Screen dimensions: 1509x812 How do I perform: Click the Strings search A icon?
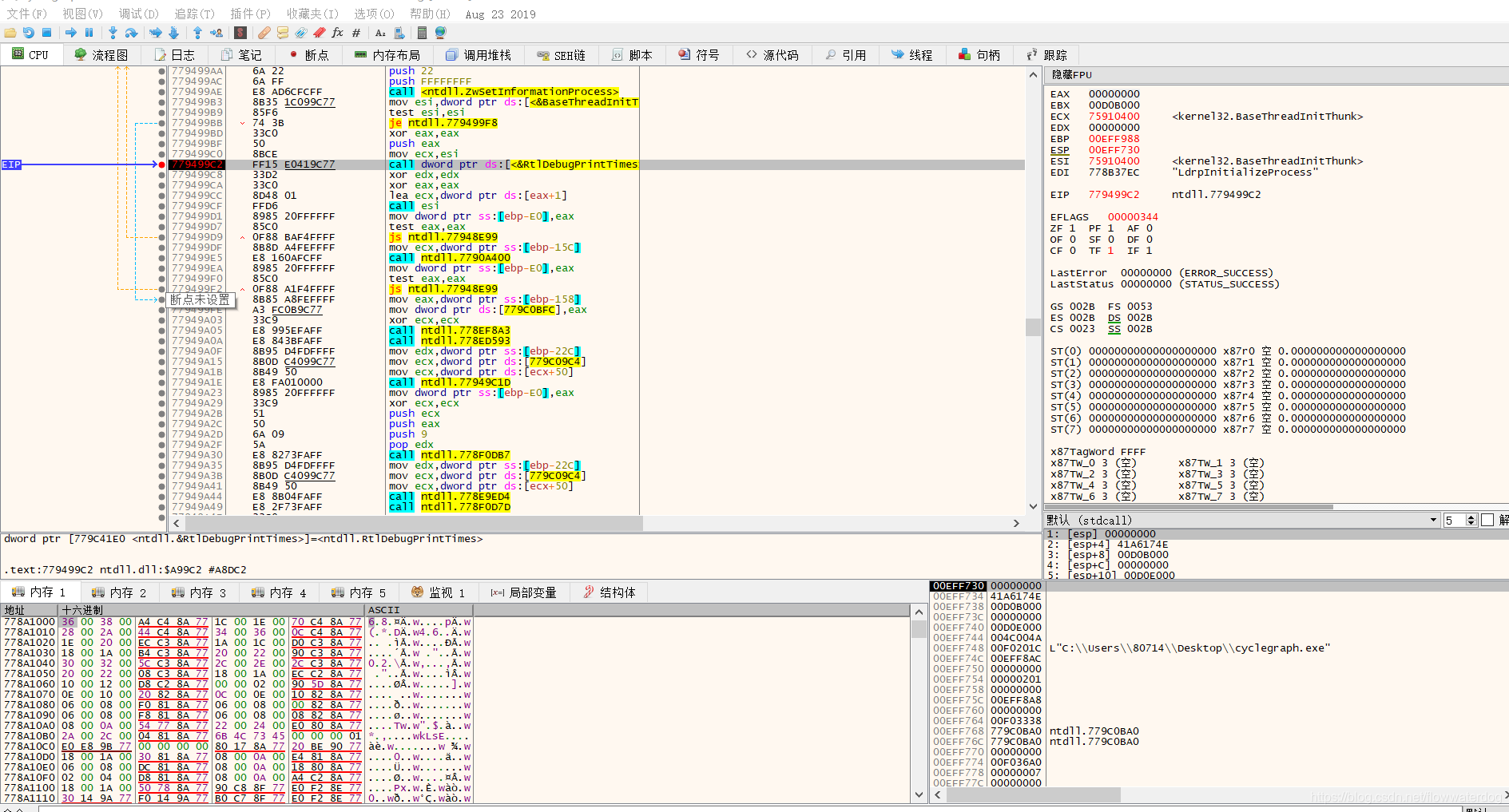(x=380, y=33)
